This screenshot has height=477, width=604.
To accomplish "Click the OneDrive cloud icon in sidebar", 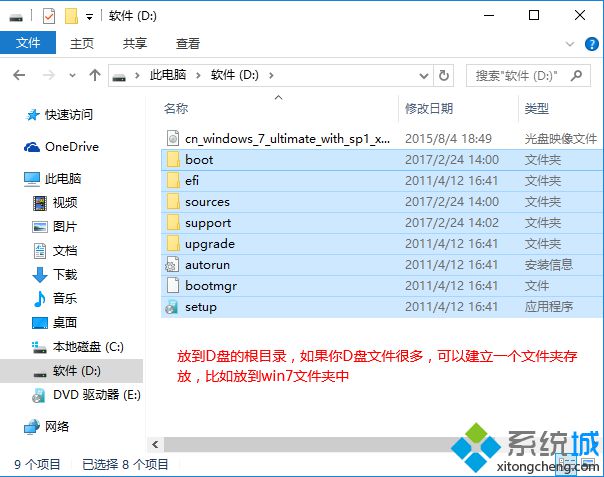I will 33,147.
